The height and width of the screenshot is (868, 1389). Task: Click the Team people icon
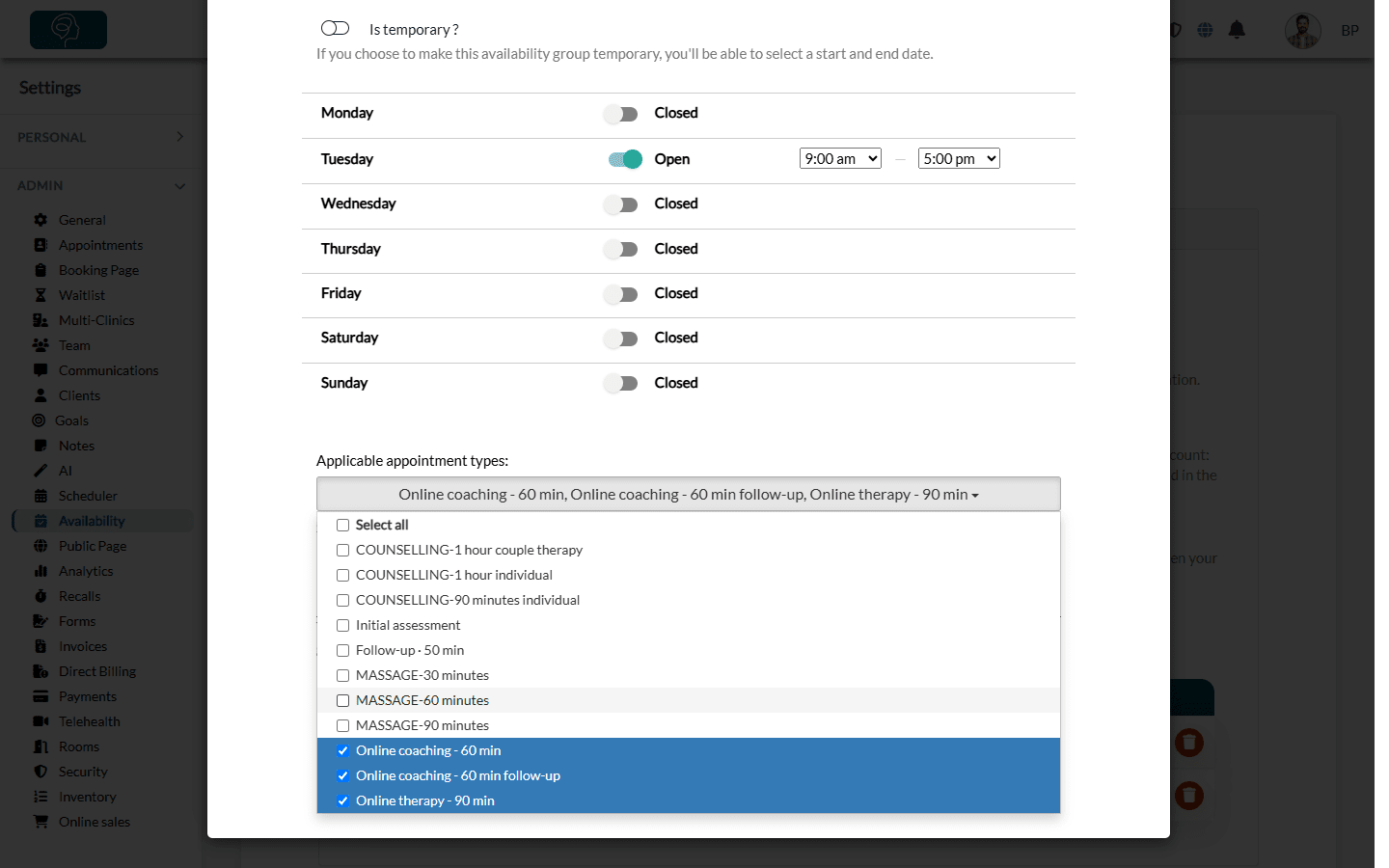pos(41,345)
